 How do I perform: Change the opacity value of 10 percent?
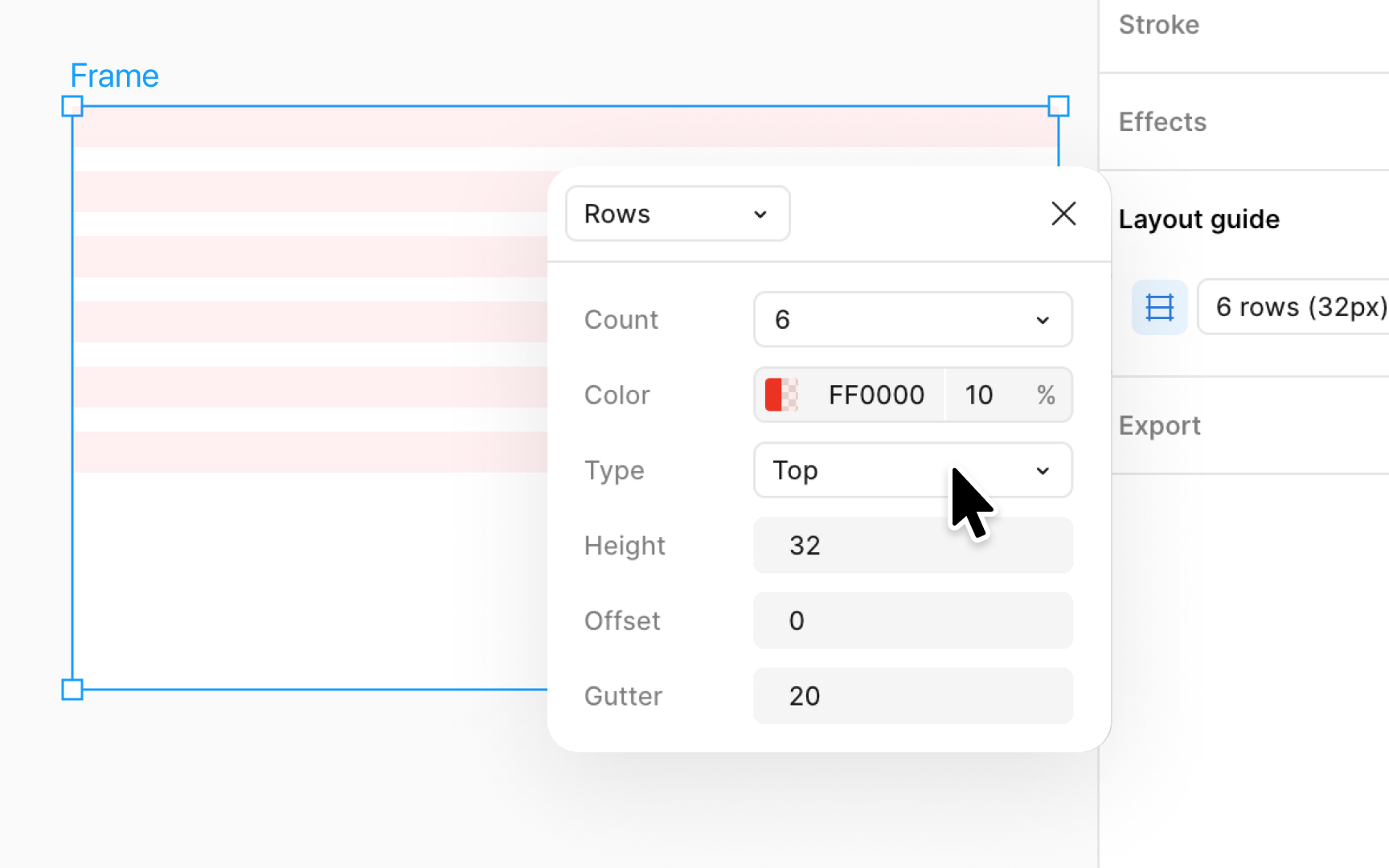pyautogui.click(x=979, y=395)
